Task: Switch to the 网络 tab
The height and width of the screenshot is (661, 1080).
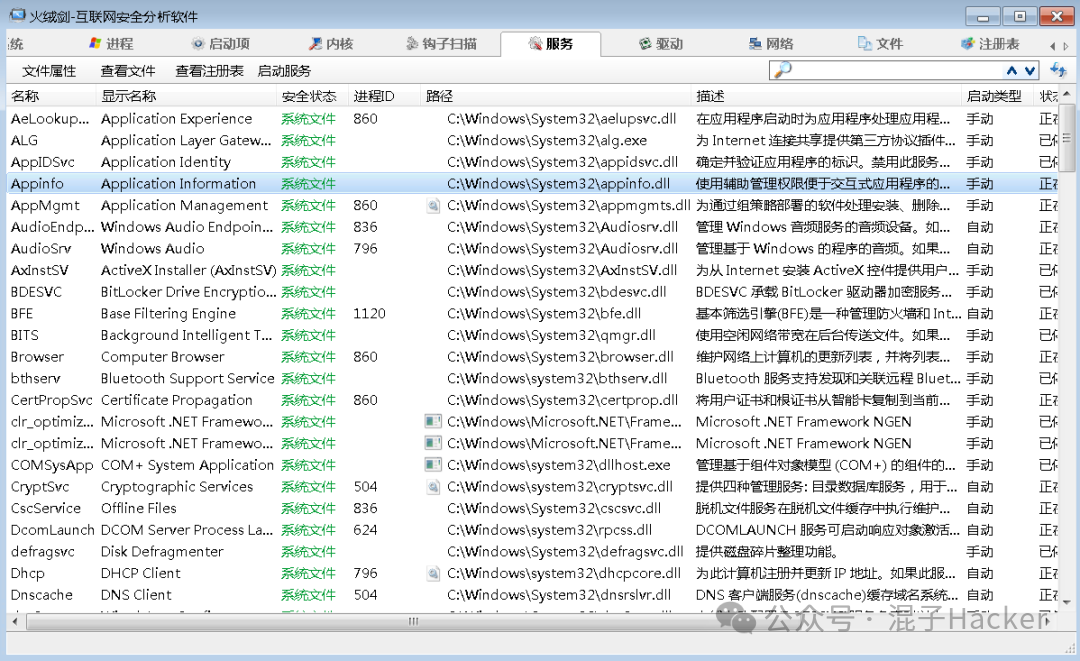Action: [x=770, y=42]
